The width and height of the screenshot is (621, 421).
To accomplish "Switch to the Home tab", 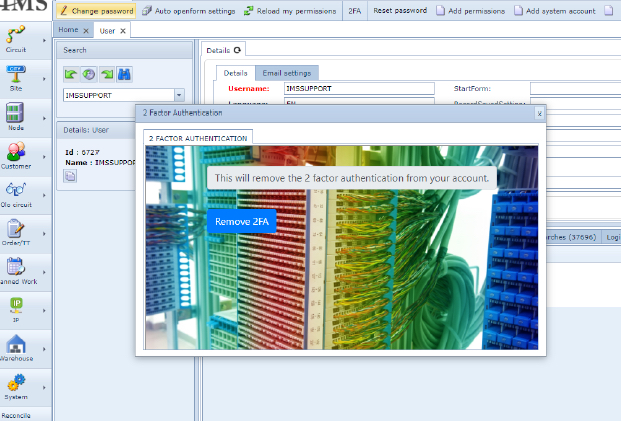I will click(x=68, y=30).
